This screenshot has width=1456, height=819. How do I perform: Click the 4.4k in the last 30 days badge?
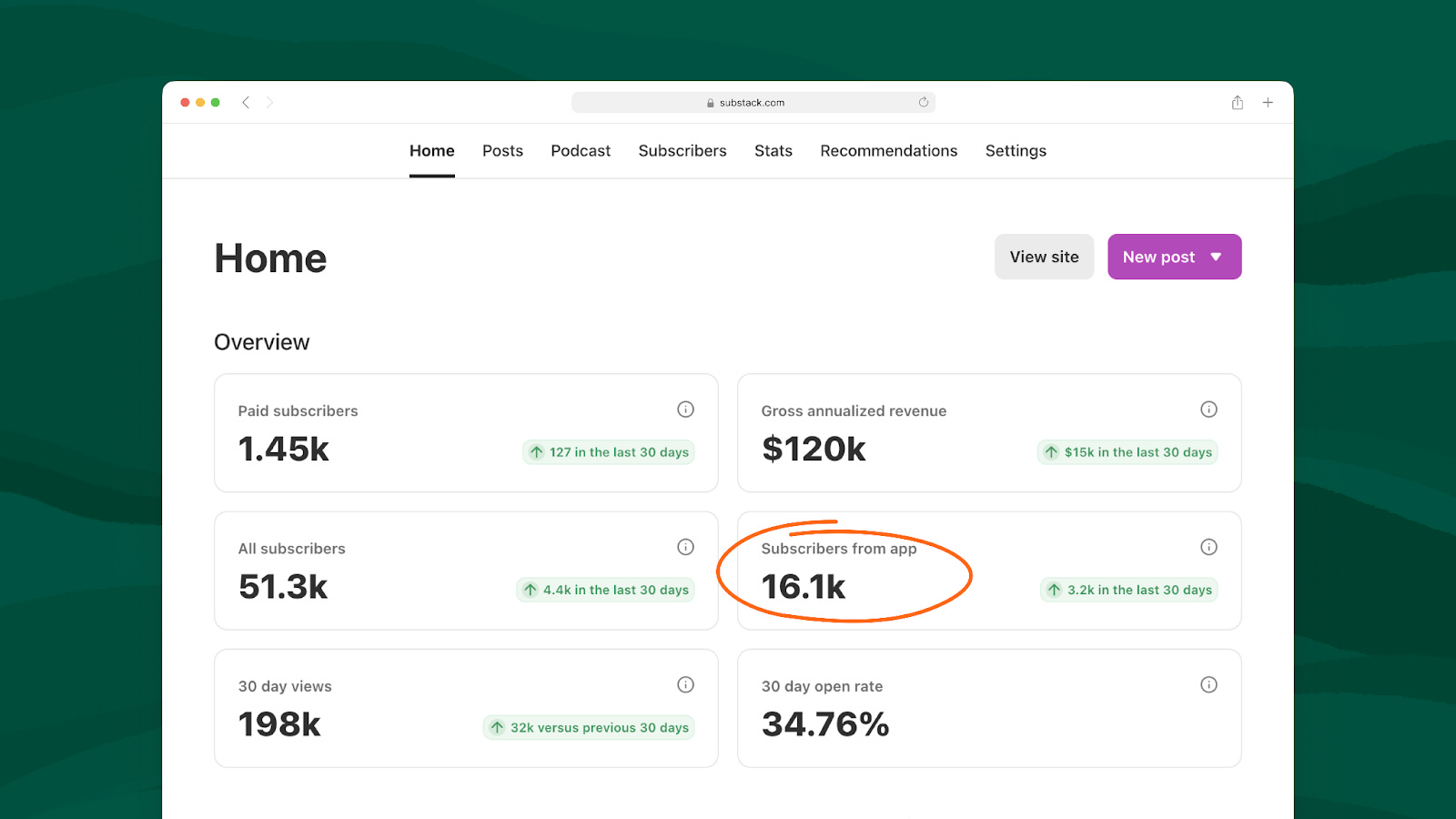[605, 590]
